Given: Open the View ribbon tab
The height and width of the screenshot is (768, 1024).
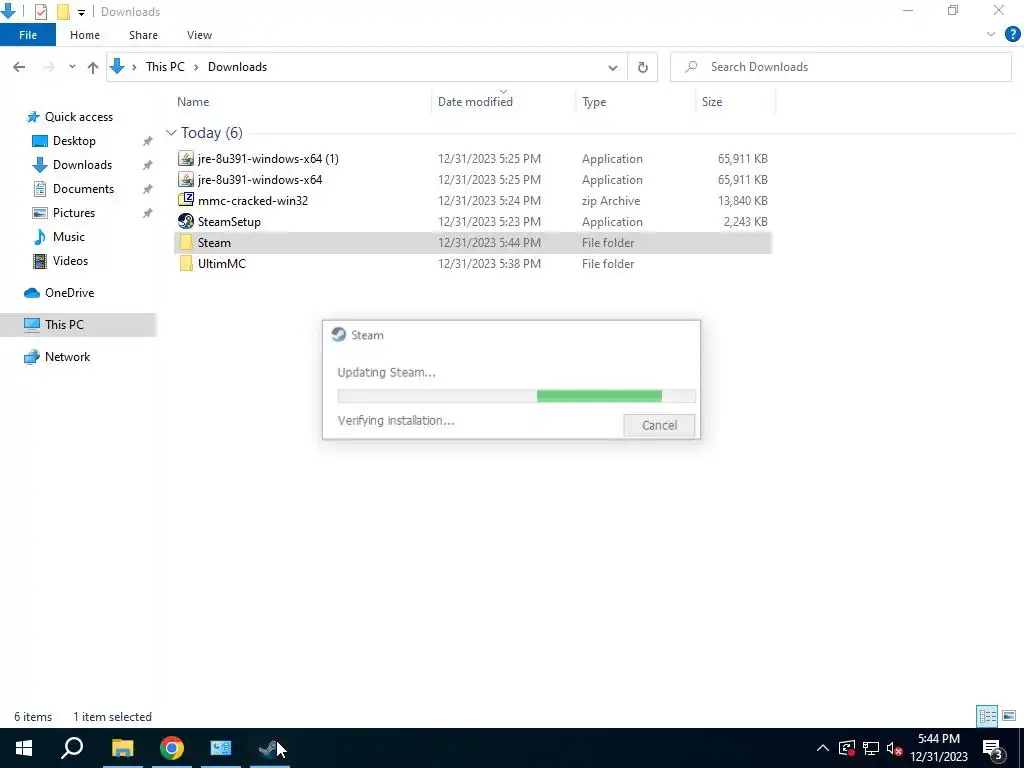Looking at the screenshot, I should (199, 35).
